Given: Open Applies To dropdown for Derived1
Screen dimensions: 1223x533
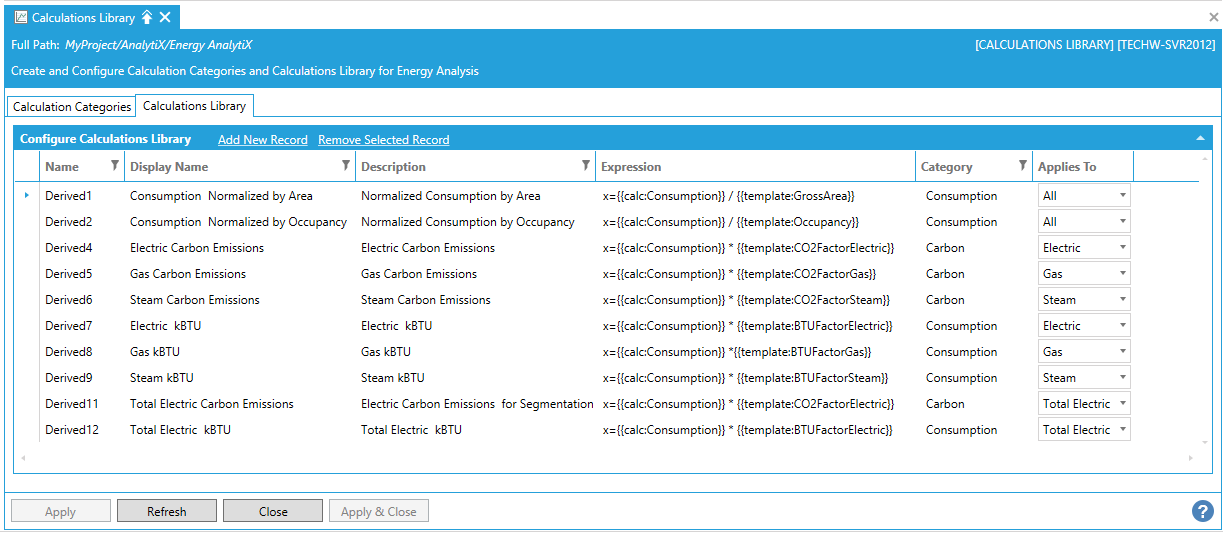Looking at the screenshot, I should click(x=1123, y=196).
